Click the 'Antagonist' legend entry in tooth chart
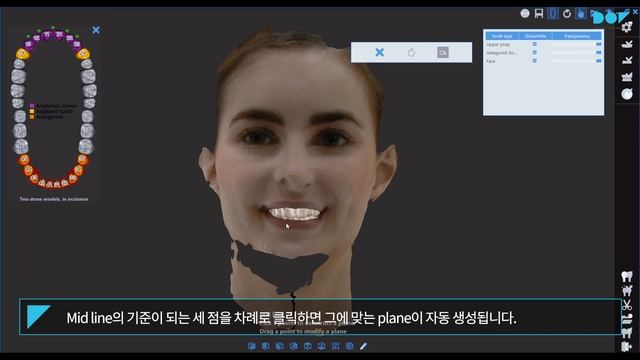 click(47, 117)
